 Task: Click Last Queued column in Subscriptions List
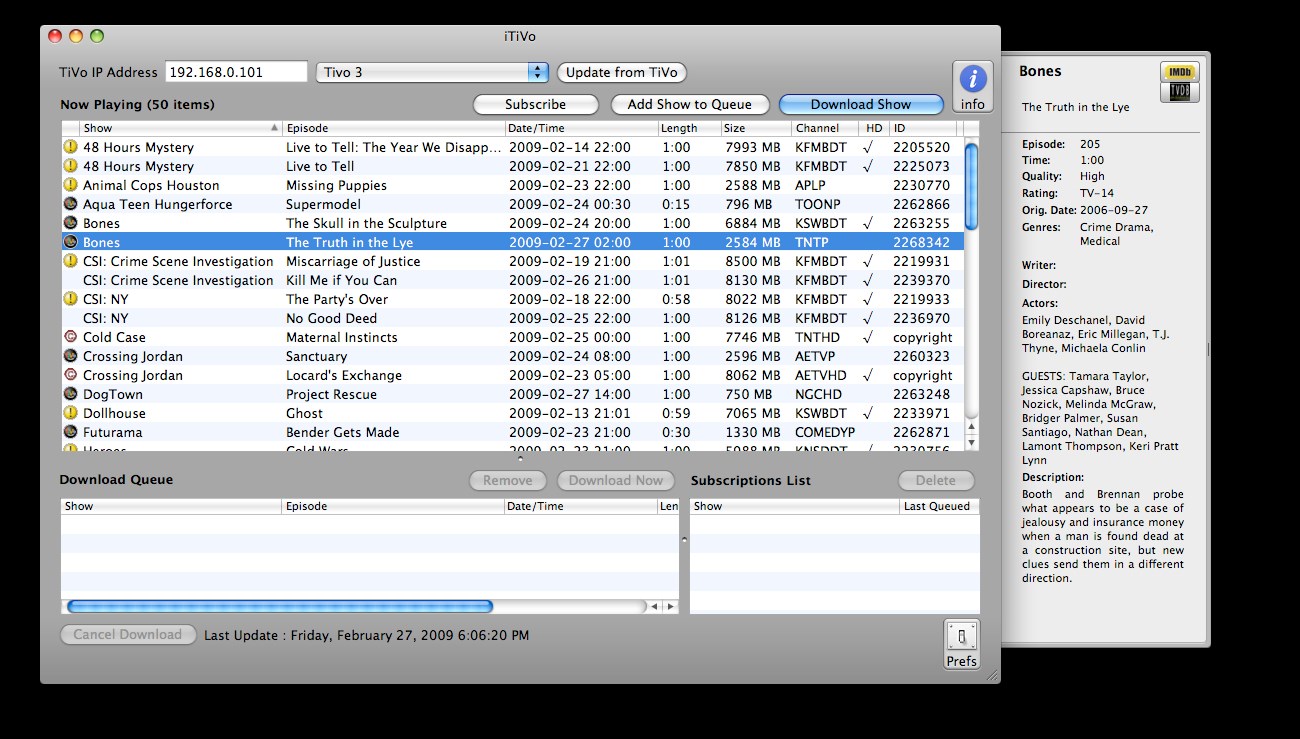pos(939,506)
